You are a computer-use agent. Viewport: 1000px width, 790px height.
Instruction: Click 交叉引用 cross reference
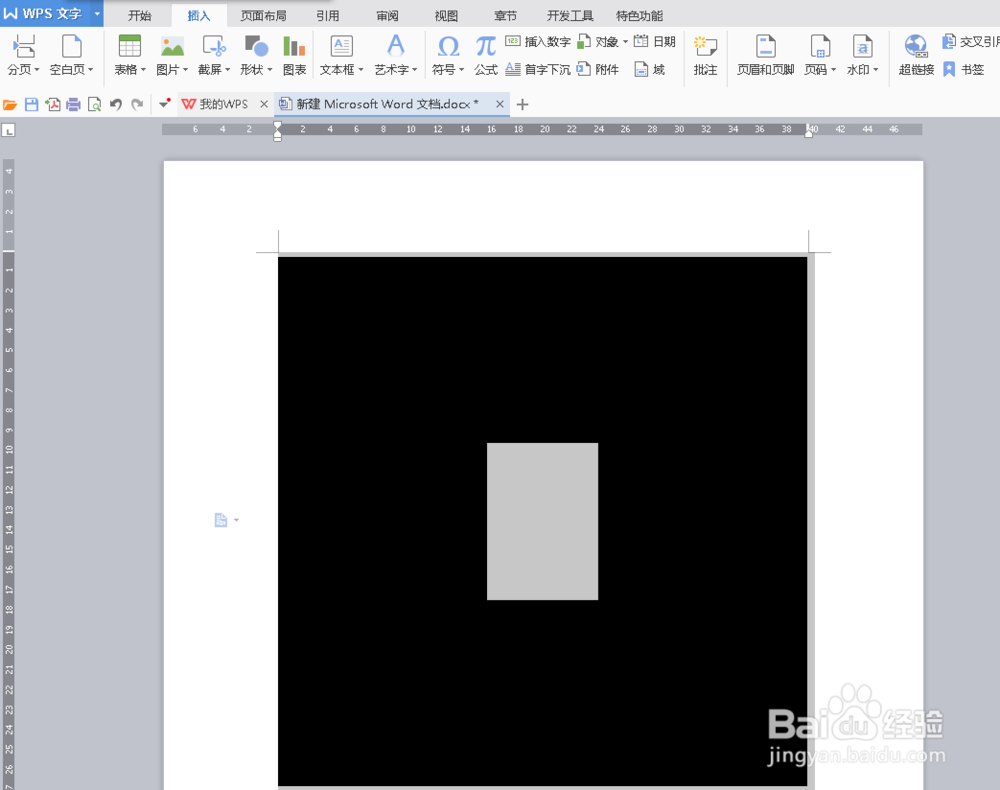point(970,41)
